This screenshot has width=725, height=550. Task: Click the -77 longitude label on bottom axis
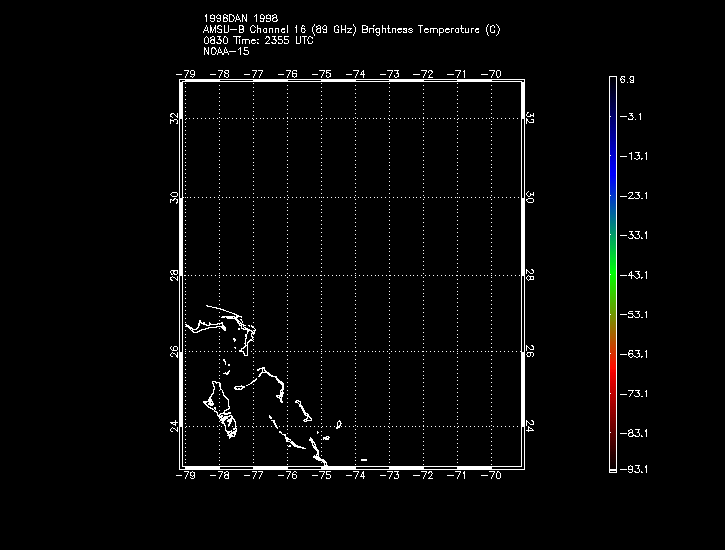click(253, 475)
